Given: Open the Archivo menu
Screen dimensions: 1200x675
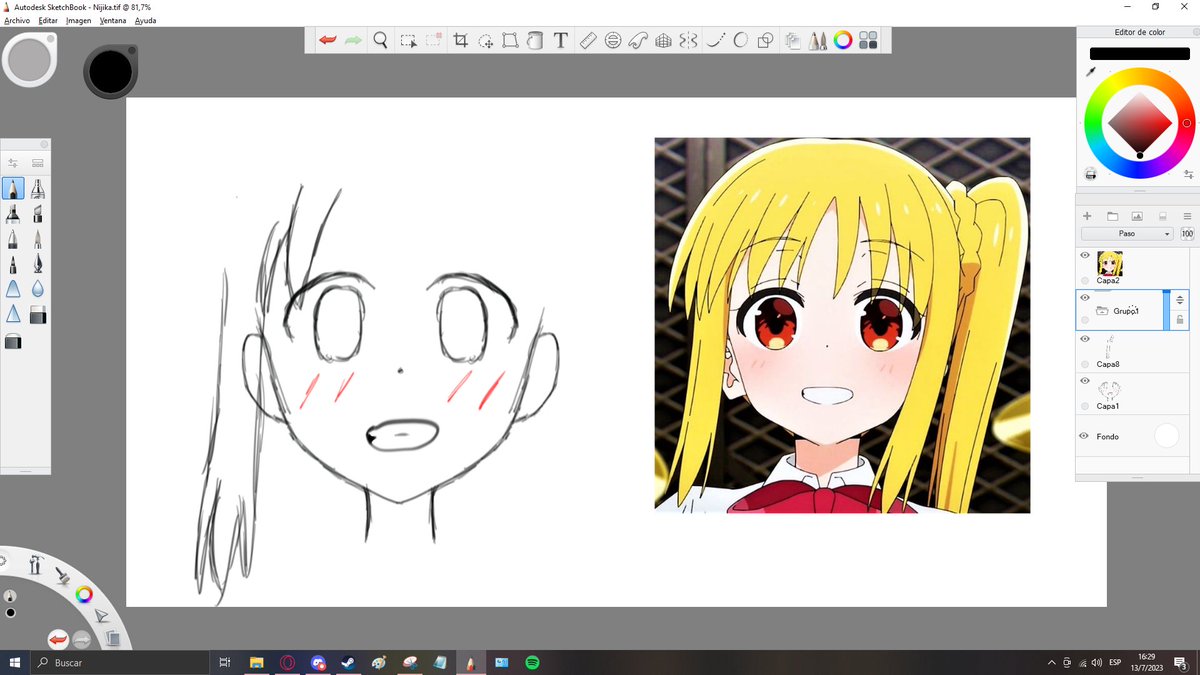Looking at the screenshot, I should coord(17,20).
